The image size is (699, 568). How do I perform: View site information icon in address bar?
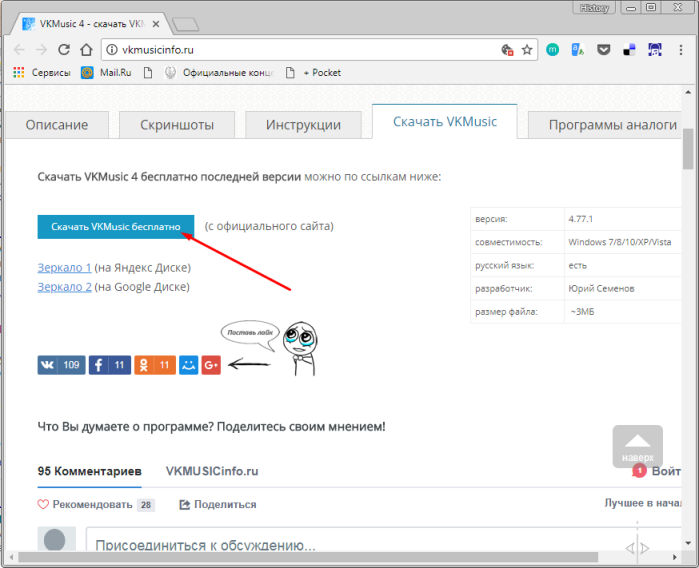click(x=111, y=49)
